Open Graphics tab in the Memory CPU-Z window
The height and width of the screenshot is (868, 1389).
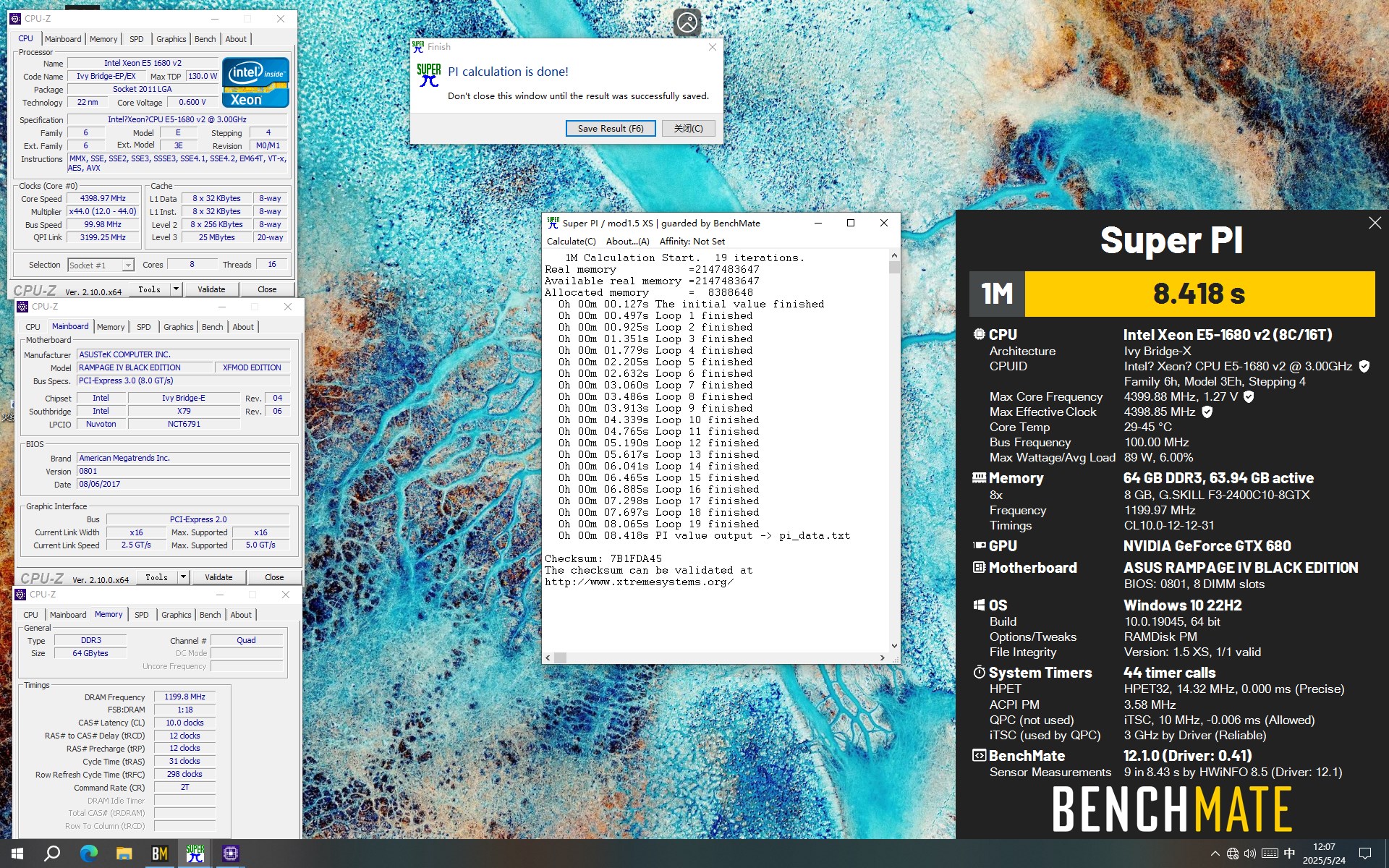coord(177,615)
